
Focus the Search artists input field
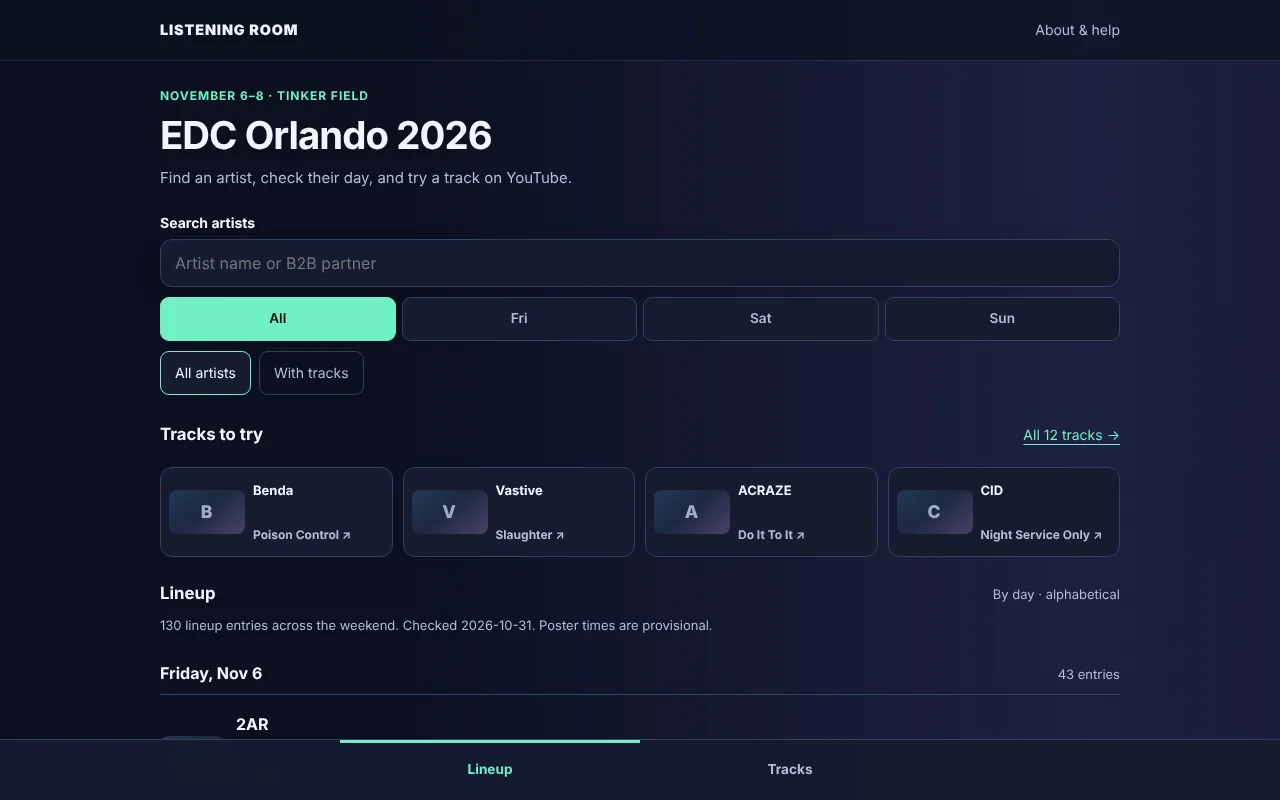click(640, 263)
